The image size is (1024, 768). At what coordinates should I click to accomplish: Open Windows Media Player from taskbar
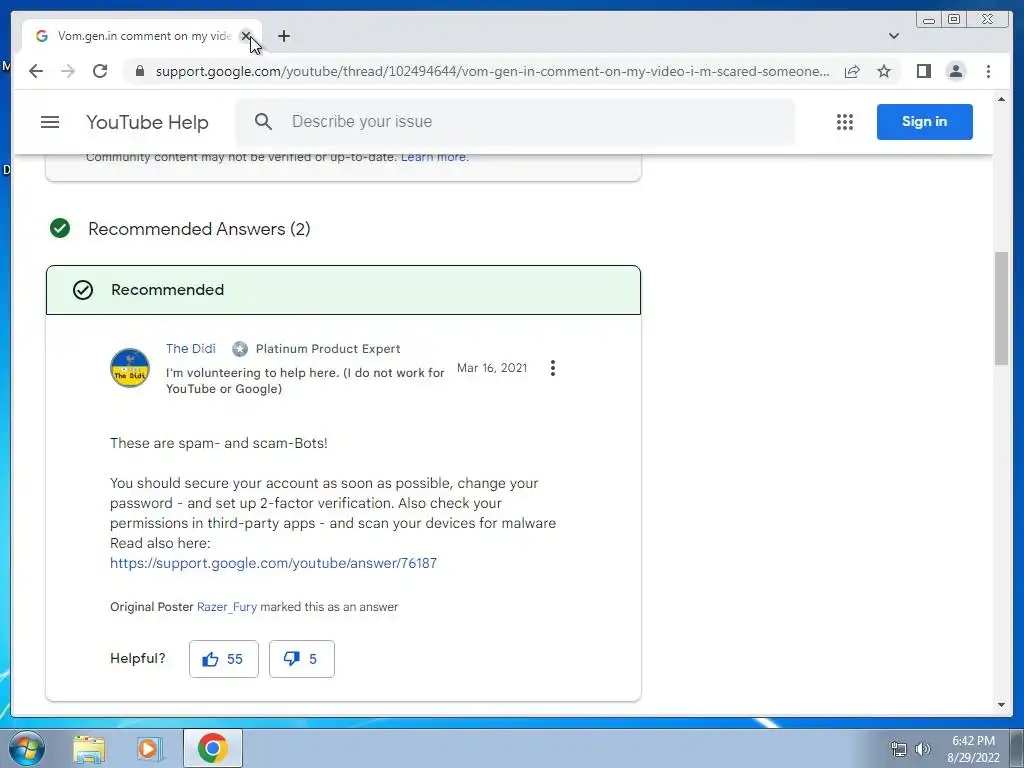click(150, 748)
